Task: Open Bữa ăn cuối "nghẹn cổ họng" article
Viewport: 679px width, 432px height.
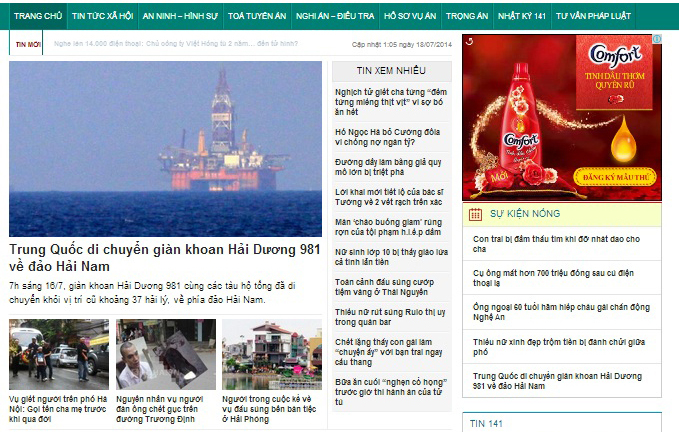Action: click(391, 392)
